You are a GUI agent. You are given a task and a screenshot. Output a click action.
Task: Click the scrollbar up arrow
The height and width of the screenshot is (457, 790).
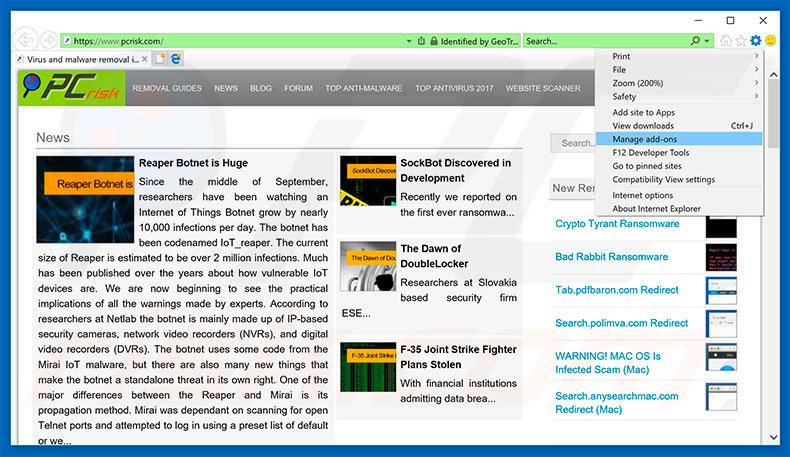pyautogui.click(x=773, y=75)
